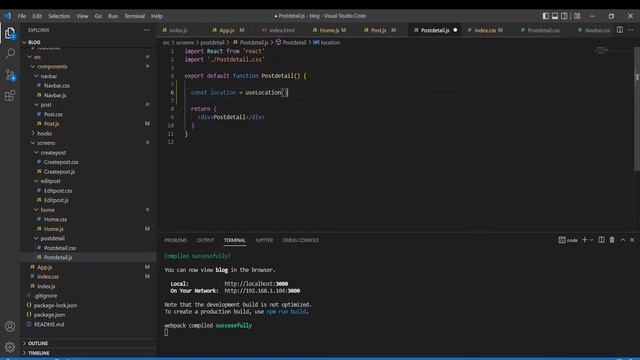This screenshot has height=360, width=640.
Task: Open the Manage gear icon
Action: 10,347
